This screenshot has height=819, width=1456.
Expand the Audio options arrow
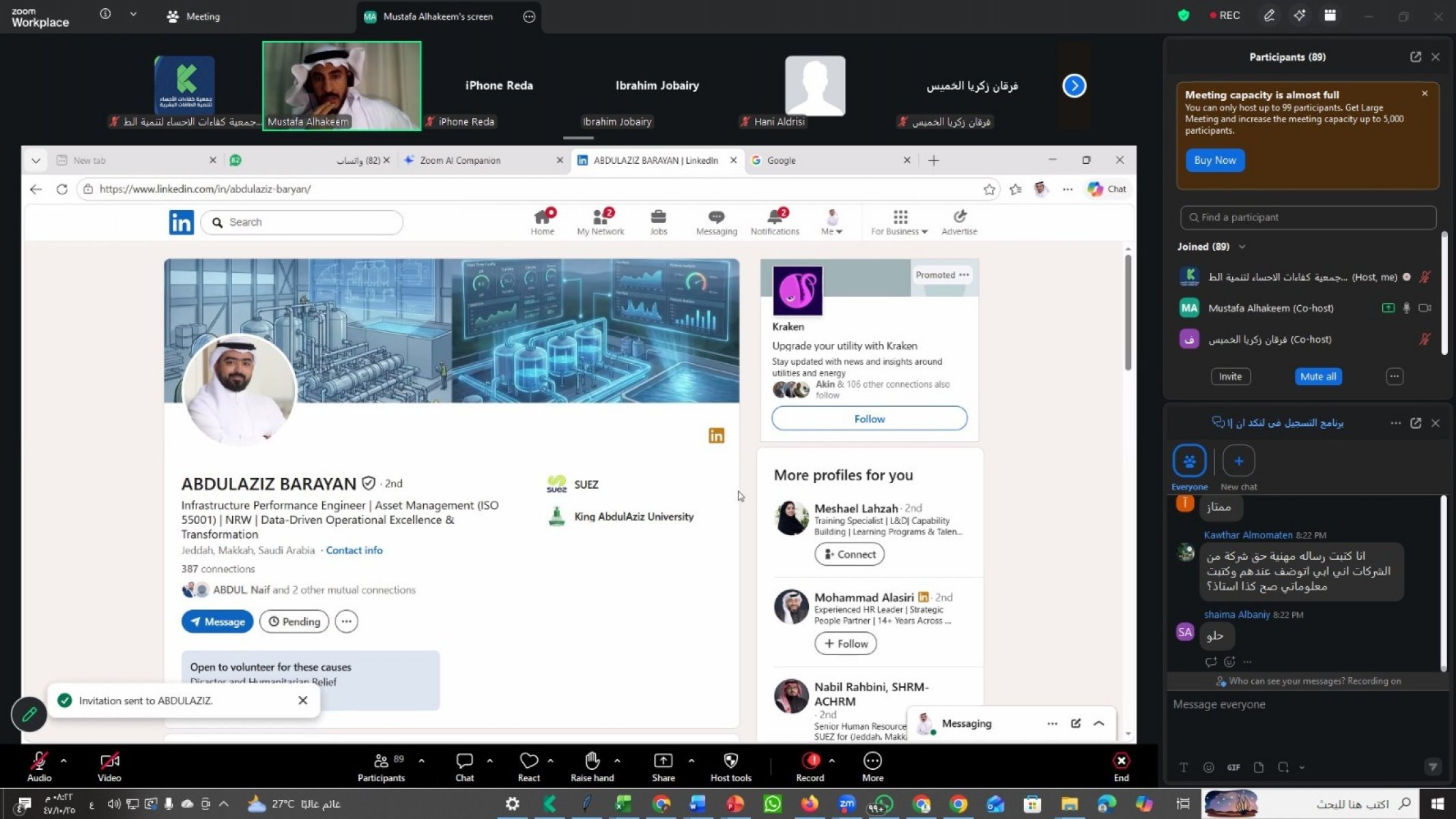63,760
